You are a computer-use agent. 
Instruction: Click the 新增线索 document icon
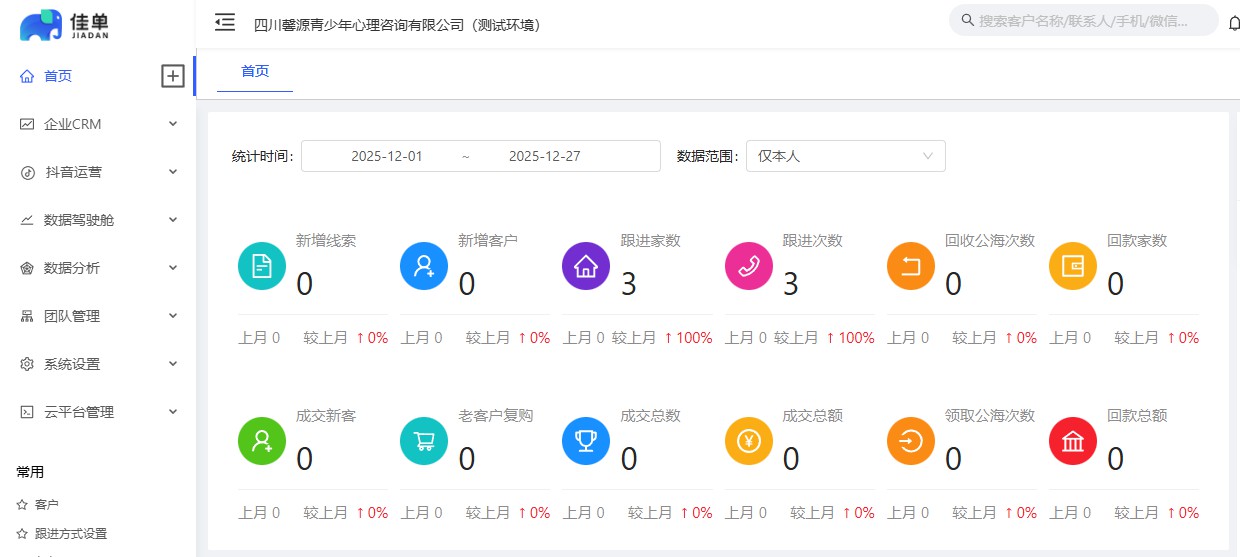click(262, 266)
